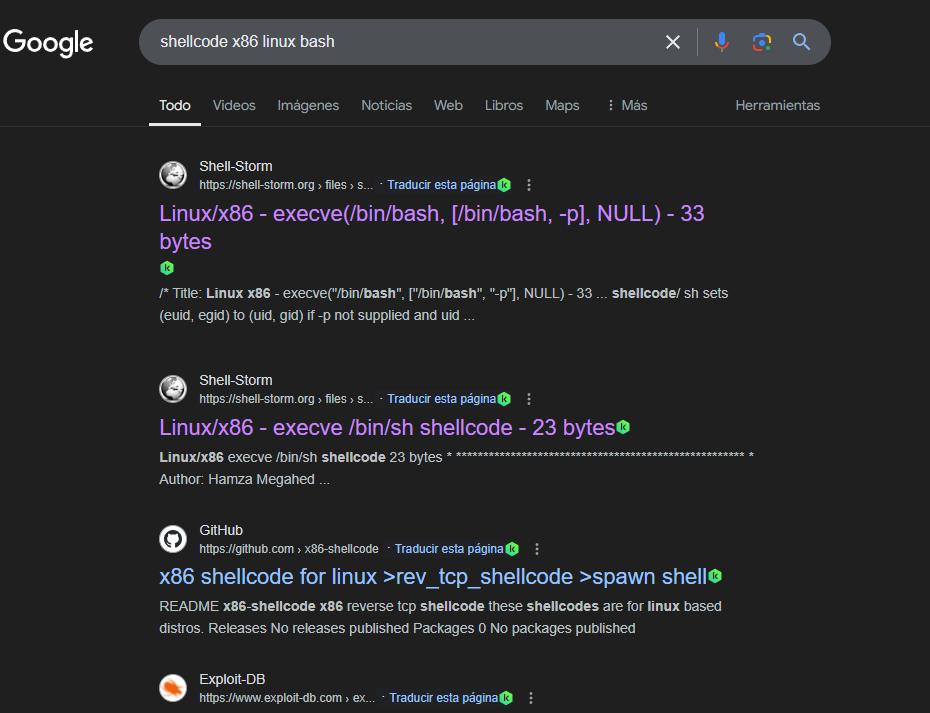Switch to the Libros tab
930x713 pixels.
pos(504,106)
